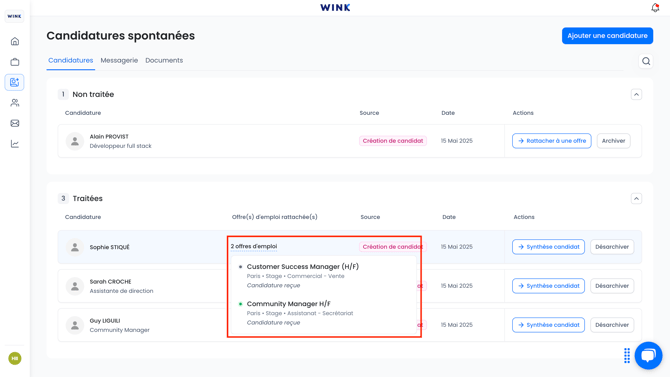Viewport: 670px width, 377px height.
Task: Click Alain PROVIST's 15 Mai 2025 date
Action: tap(457, 141)
